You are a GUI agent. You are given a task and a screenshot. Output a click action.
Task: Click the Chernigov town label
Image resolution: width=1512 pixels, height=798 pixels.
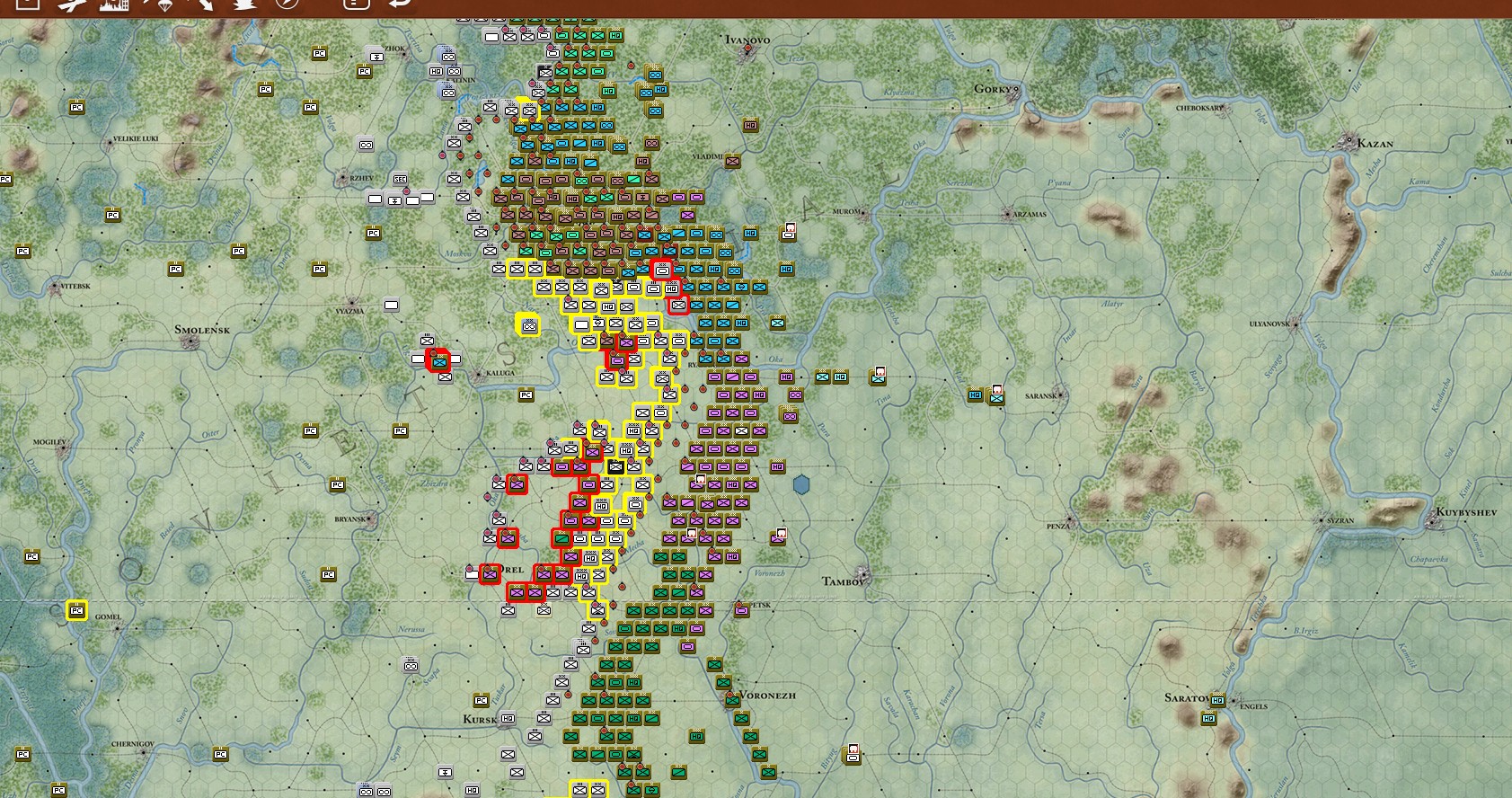click(x=133, y=744)
